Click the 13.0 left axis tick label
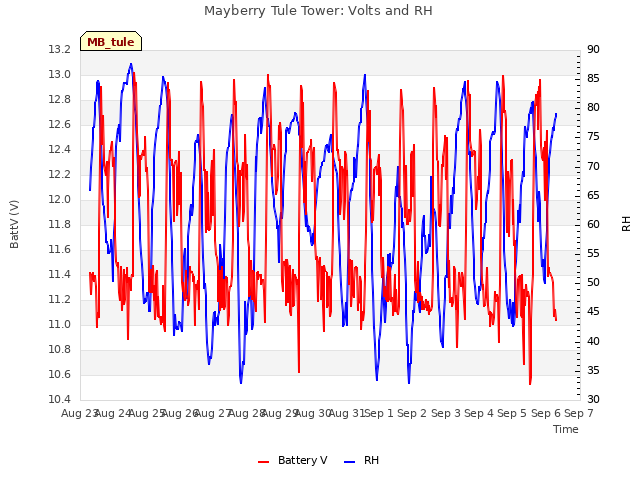The height and width of the screenshot is (480, 640). pos(60,74)
